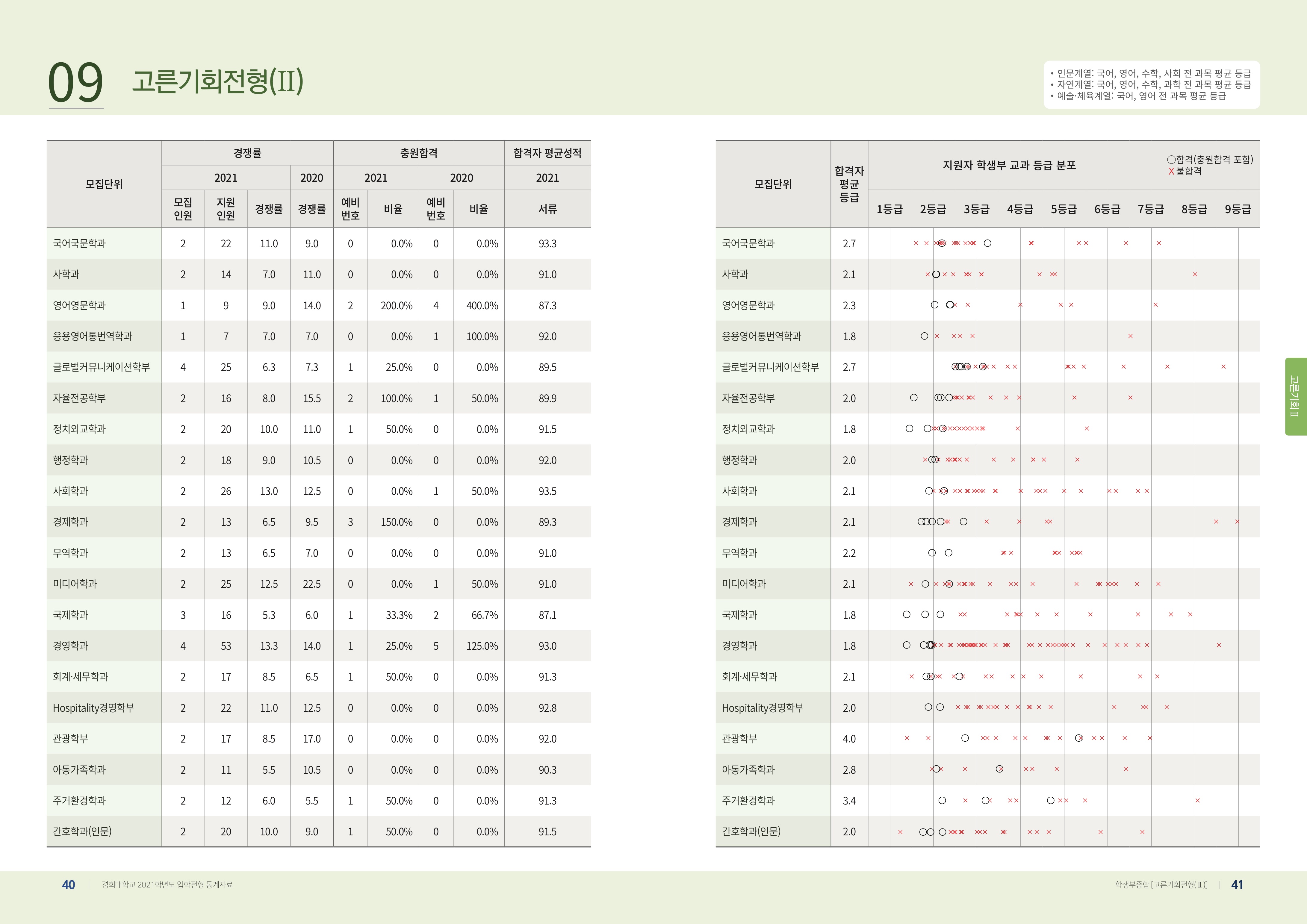Viewport: 1307px width, 924px height.
Task: Click the 경영학과 지원인원 53 cell
Action: click(226, 646)
